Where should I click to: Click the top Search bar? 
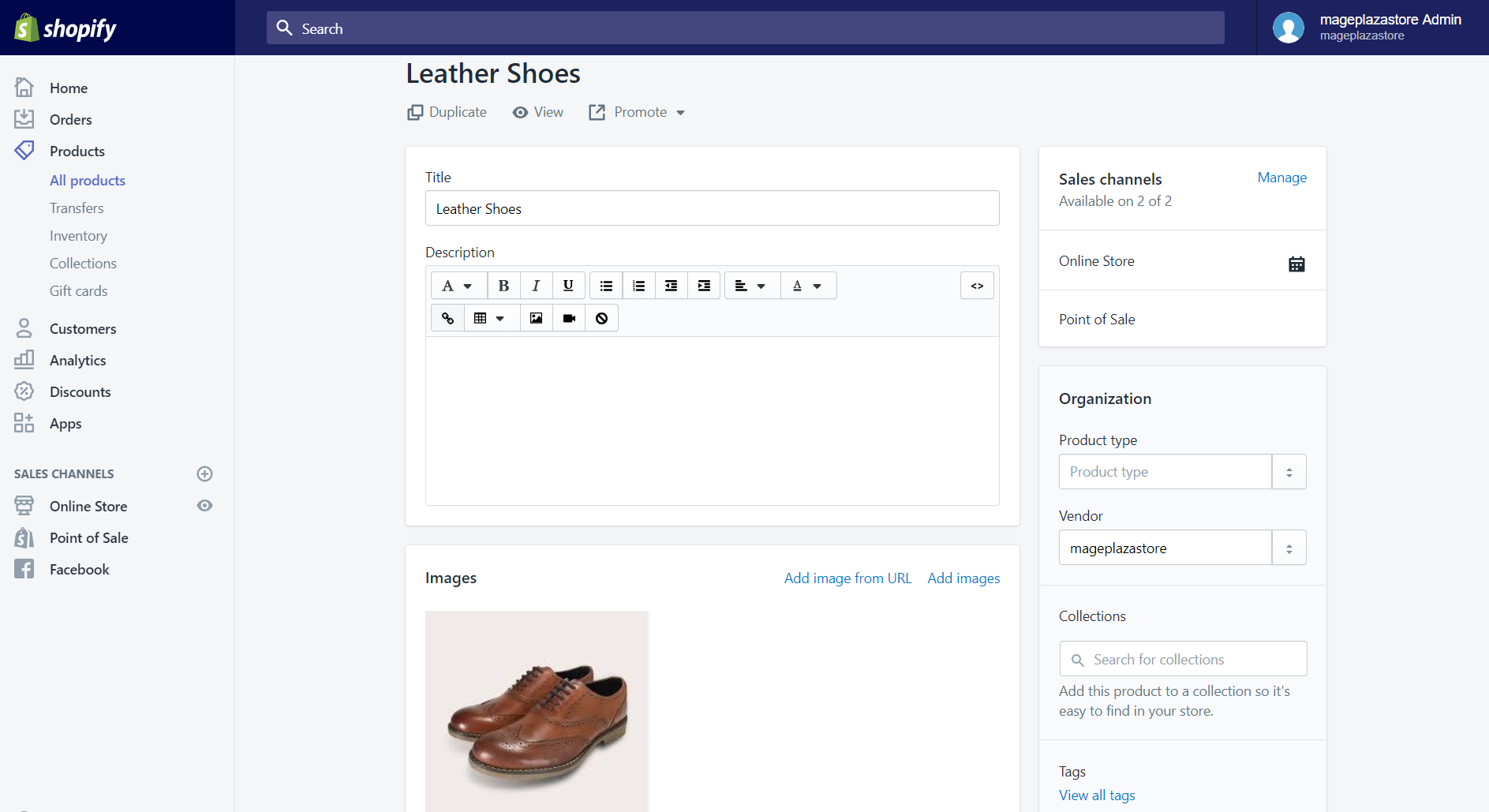click(745, 28)
